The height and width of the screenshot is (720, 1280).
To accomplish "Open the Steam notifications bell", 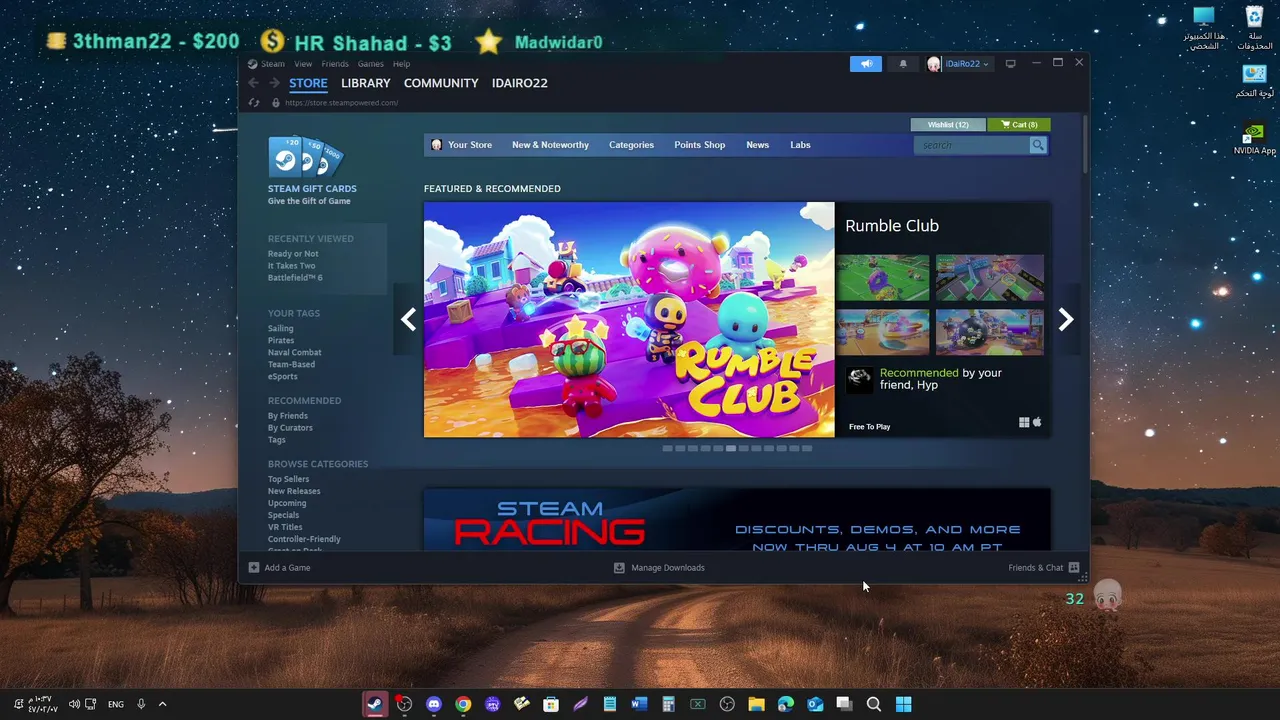I will click(903, 64).
